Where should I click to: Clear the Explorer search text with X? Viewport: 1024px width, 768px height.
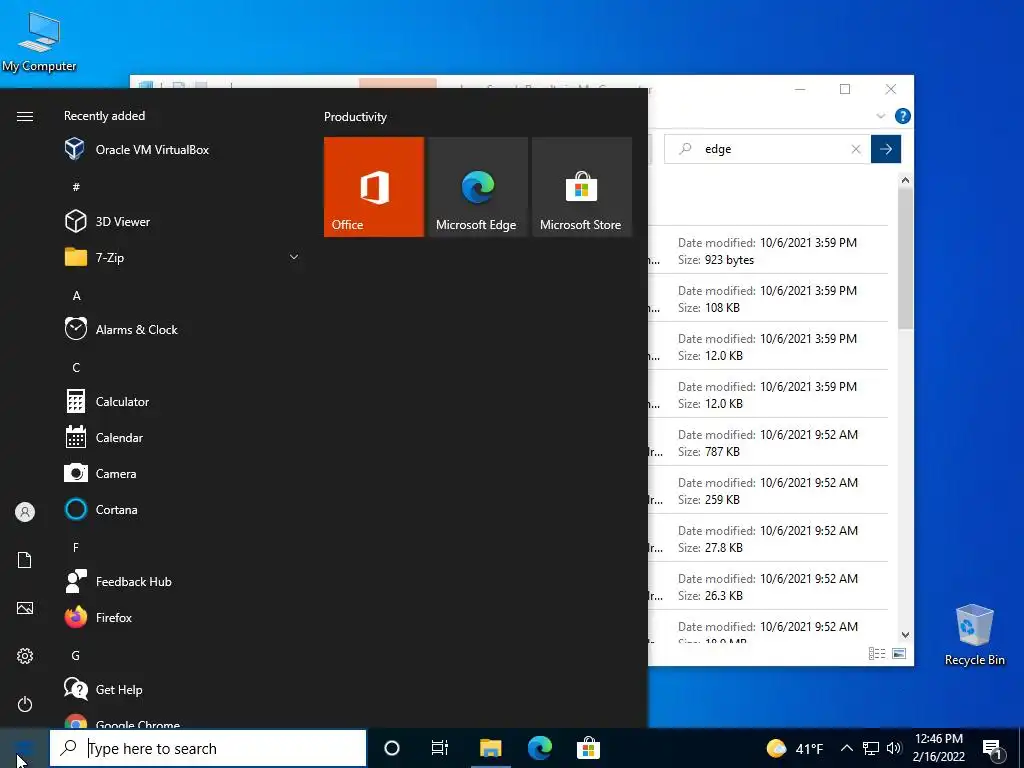(x=856, y=149)
